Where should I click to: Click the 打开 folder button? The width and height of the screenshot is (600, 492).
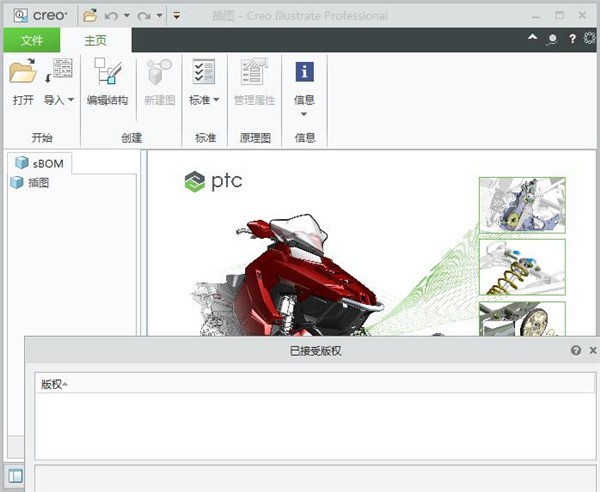(x=23, y=82)
